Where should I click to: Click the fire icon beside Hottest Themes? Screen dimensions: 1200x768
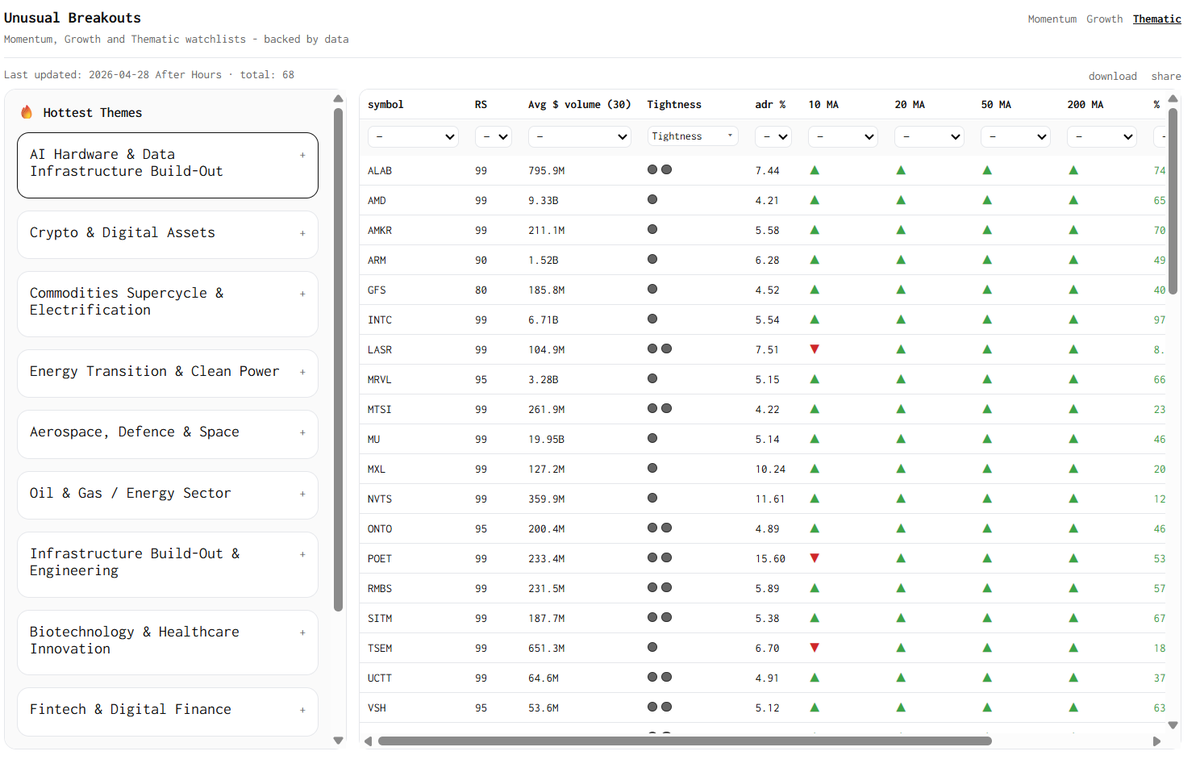(27, 112)
